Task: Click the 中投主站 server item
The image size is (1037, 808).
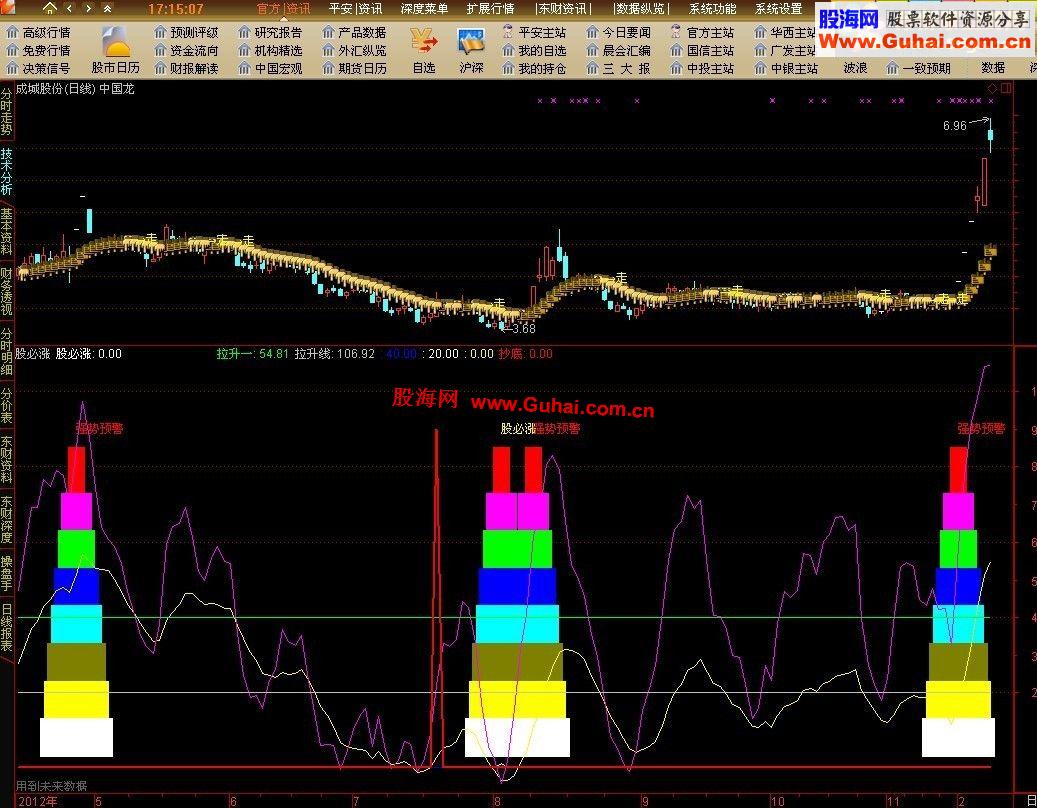Action: (x=702, y=68)
